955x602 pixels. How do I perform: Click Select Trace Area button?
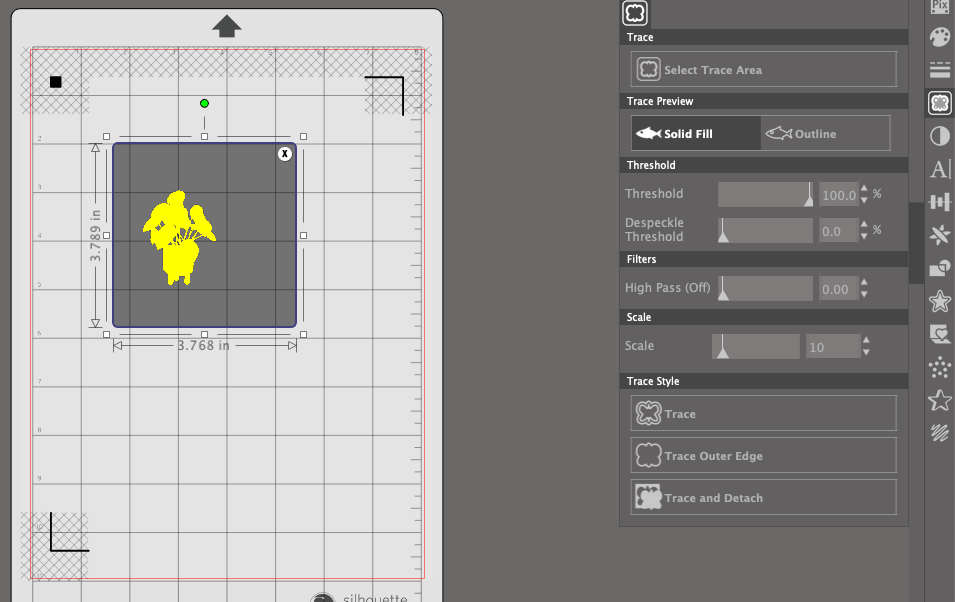pyautogui.click(x=764, y=69)
